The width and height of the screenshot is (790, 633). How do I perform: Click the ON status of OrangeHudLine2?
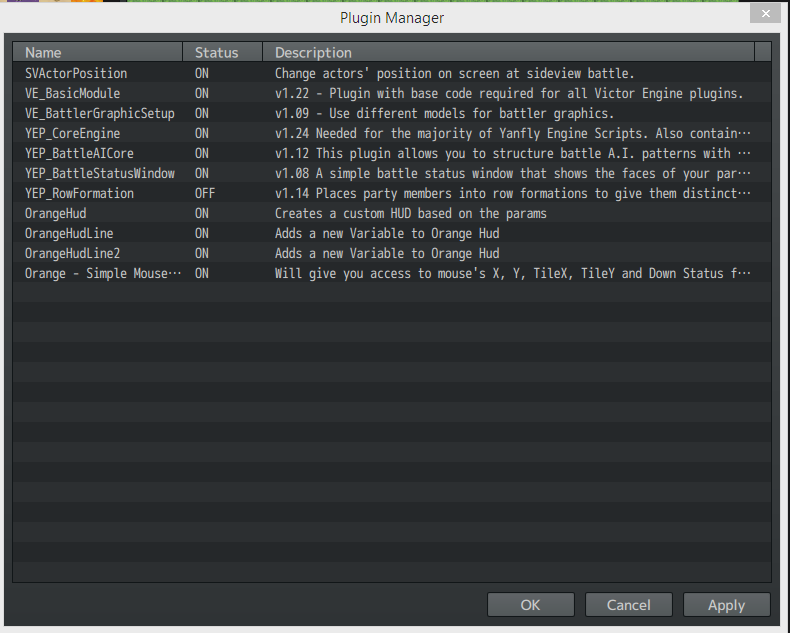(202, 254)
